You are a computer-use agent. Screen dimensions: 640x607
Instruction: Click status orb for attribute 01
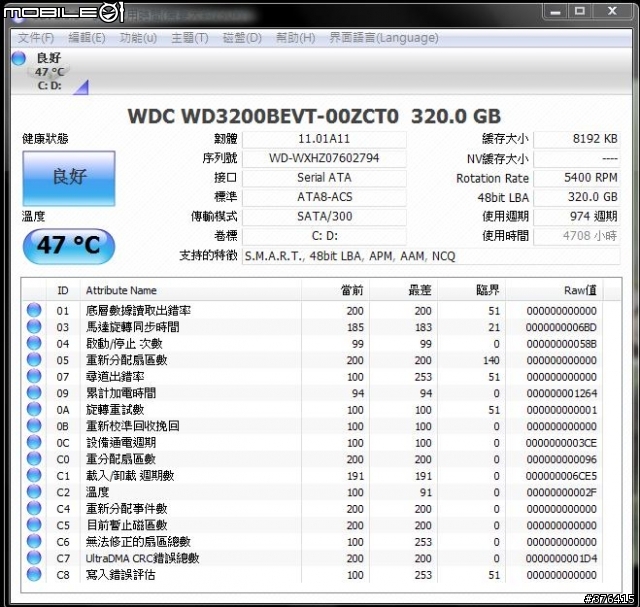[34, 310]
